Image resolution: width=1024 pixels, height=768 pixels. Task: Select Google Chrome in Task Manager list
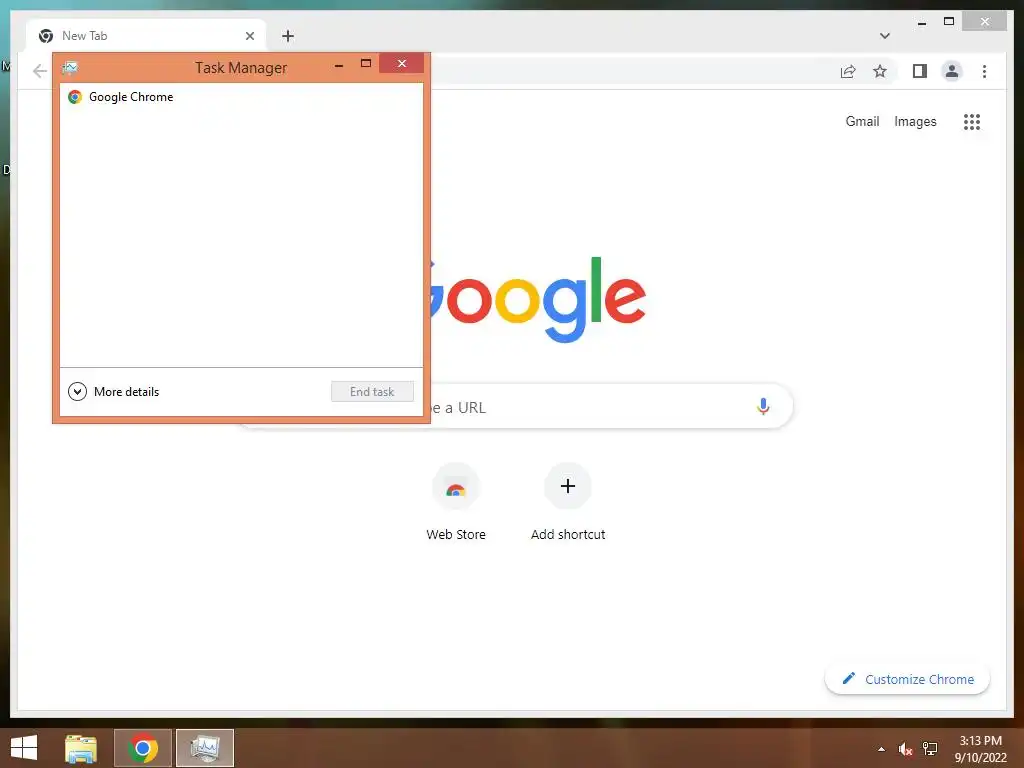point(241,97)
